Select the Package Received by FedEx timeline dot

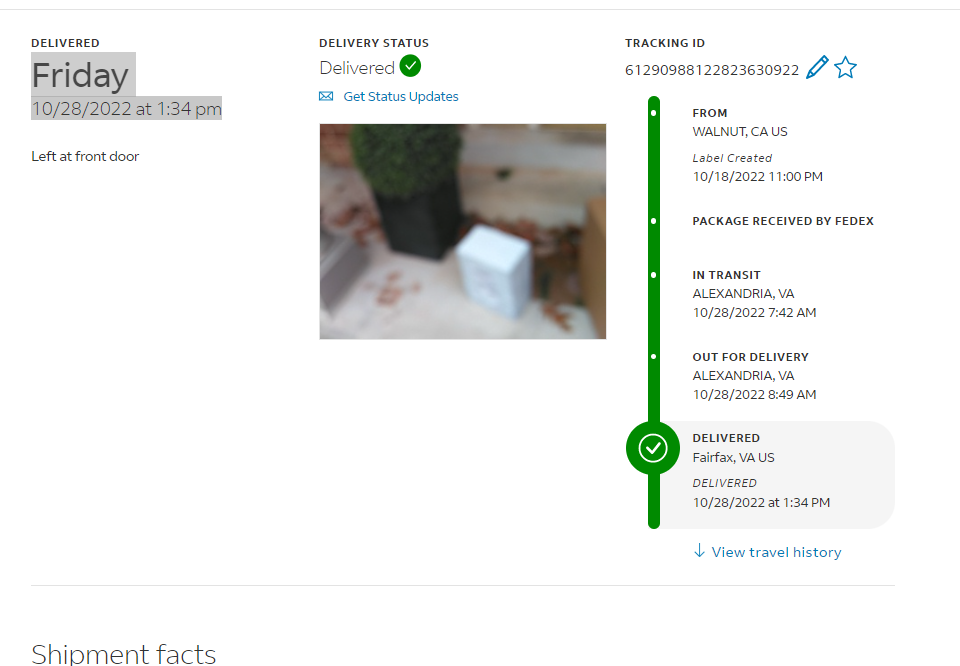(x=654, y=221)
